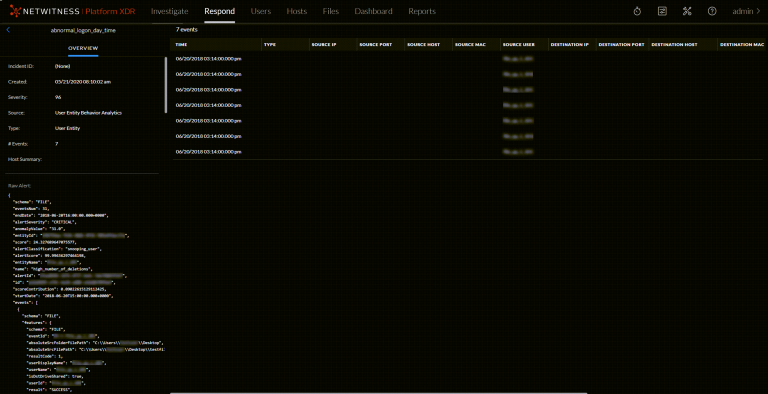Click the 'absoluteSrcFolderFilePath' JSON line

click(x=94, y=343)
